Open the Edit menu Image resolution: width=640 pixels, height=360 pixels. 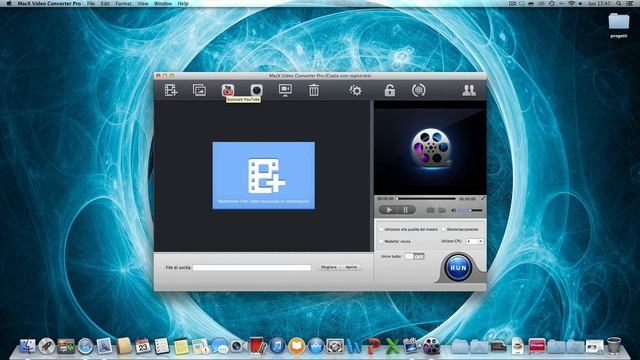pyautogui.click(x=105, y=3)
